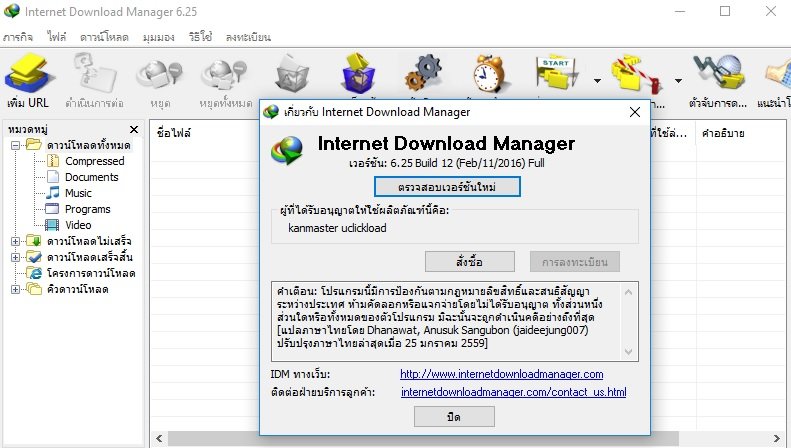Expand the ดาวน์โหลดเสร็จสิ้น tree node

pyautogui.click(x=16, y=257)
